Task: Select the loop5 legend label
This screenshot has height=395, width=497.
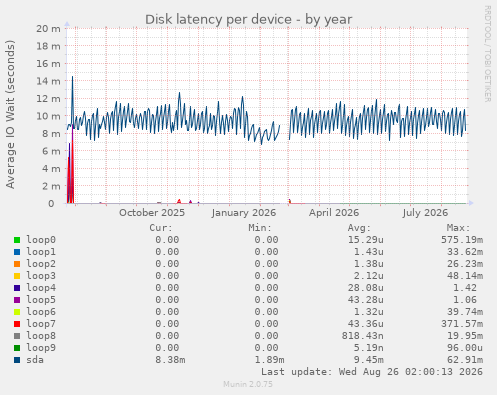Action: tap(41, 300)
